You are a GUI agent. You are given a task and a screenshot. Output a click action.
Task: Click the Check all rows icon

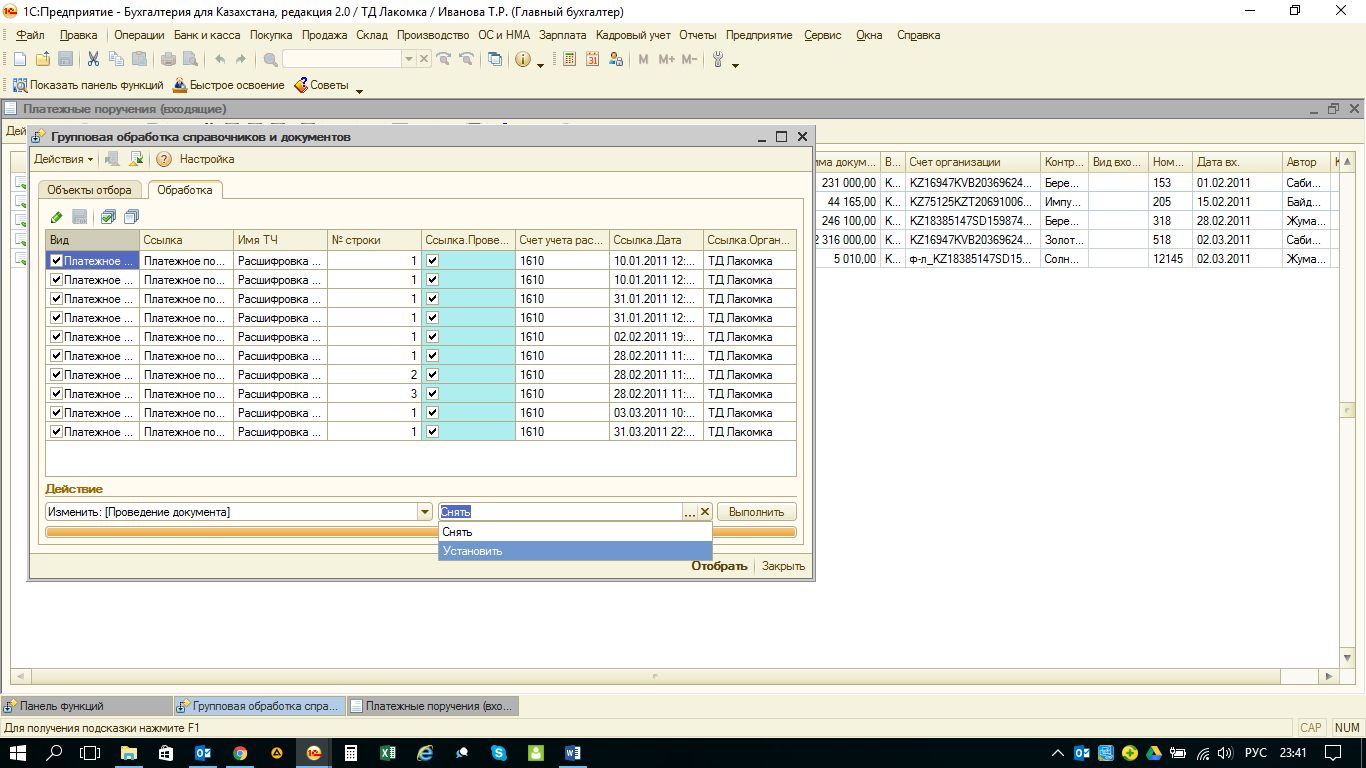coord(108,217)
